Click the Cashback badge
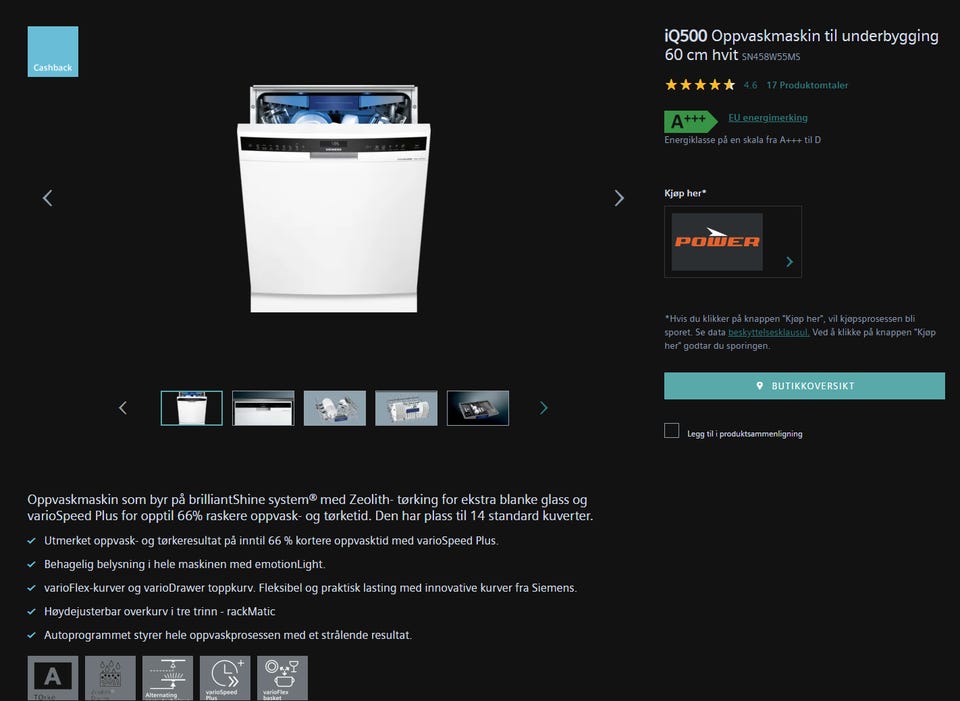 [x=53, y=51]
